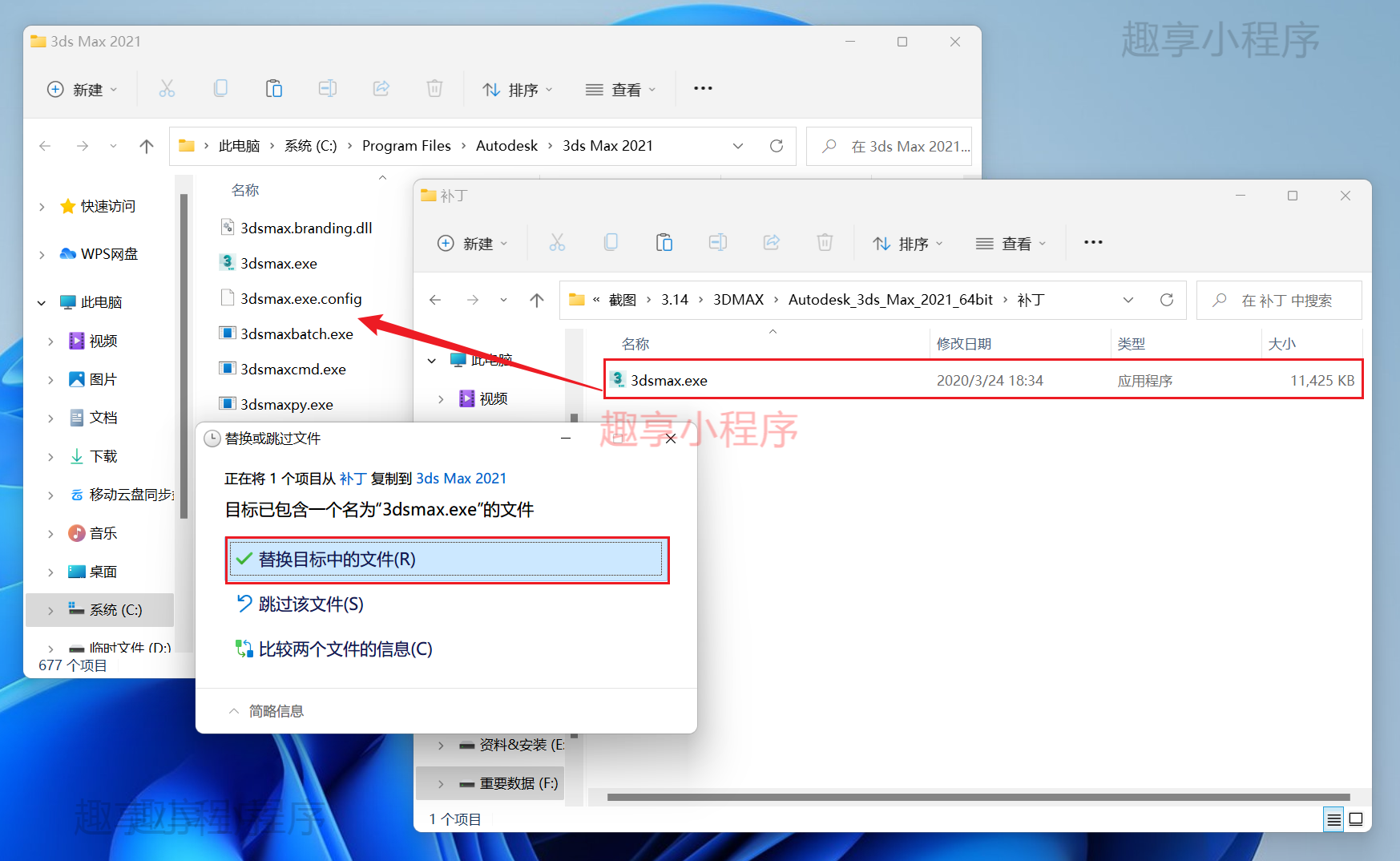Minimize the replace or skip files dialog
This screenshot has height=861, width=1400.
tap(566, 439)
